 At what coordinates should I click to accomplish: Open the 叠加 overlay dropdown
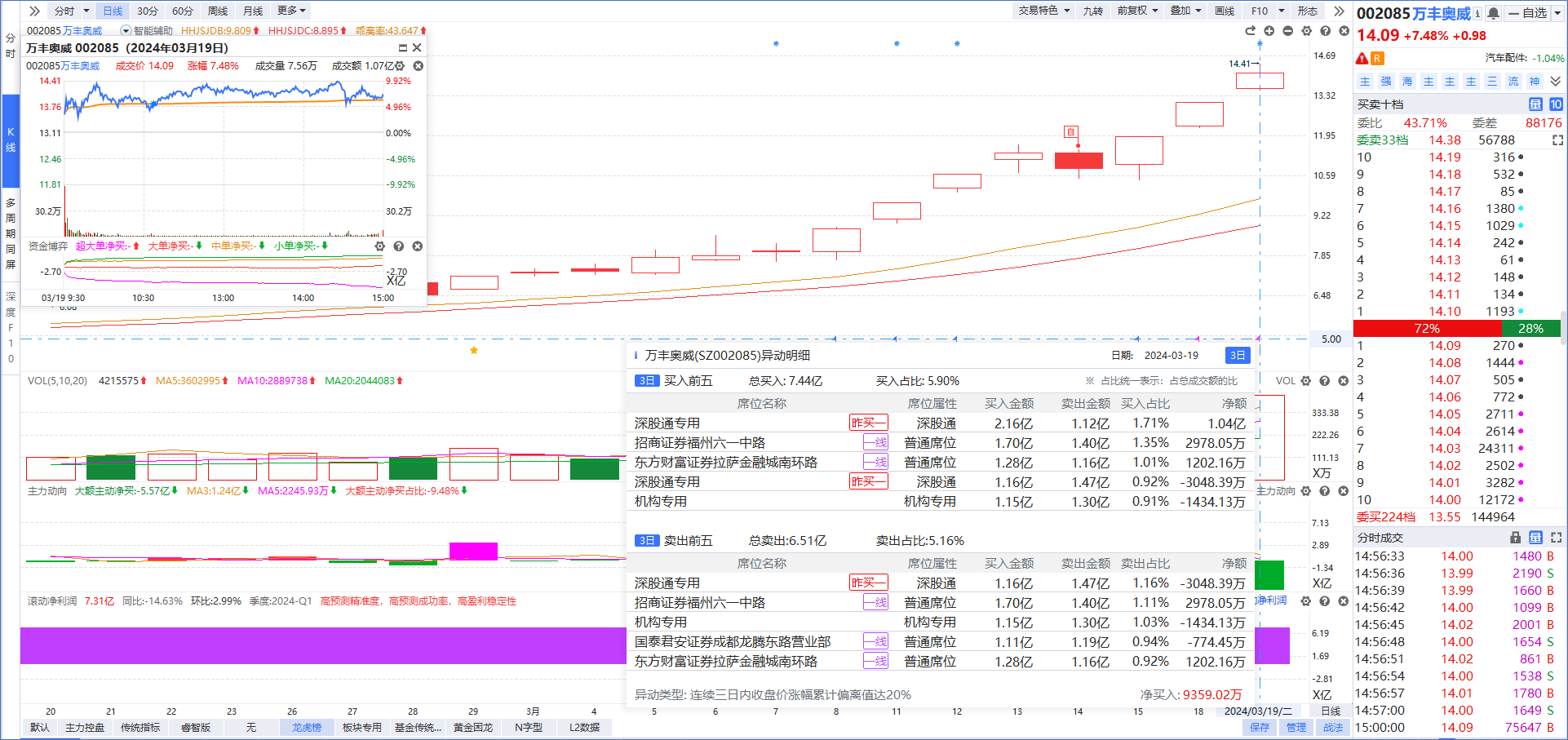(1186, 11)
